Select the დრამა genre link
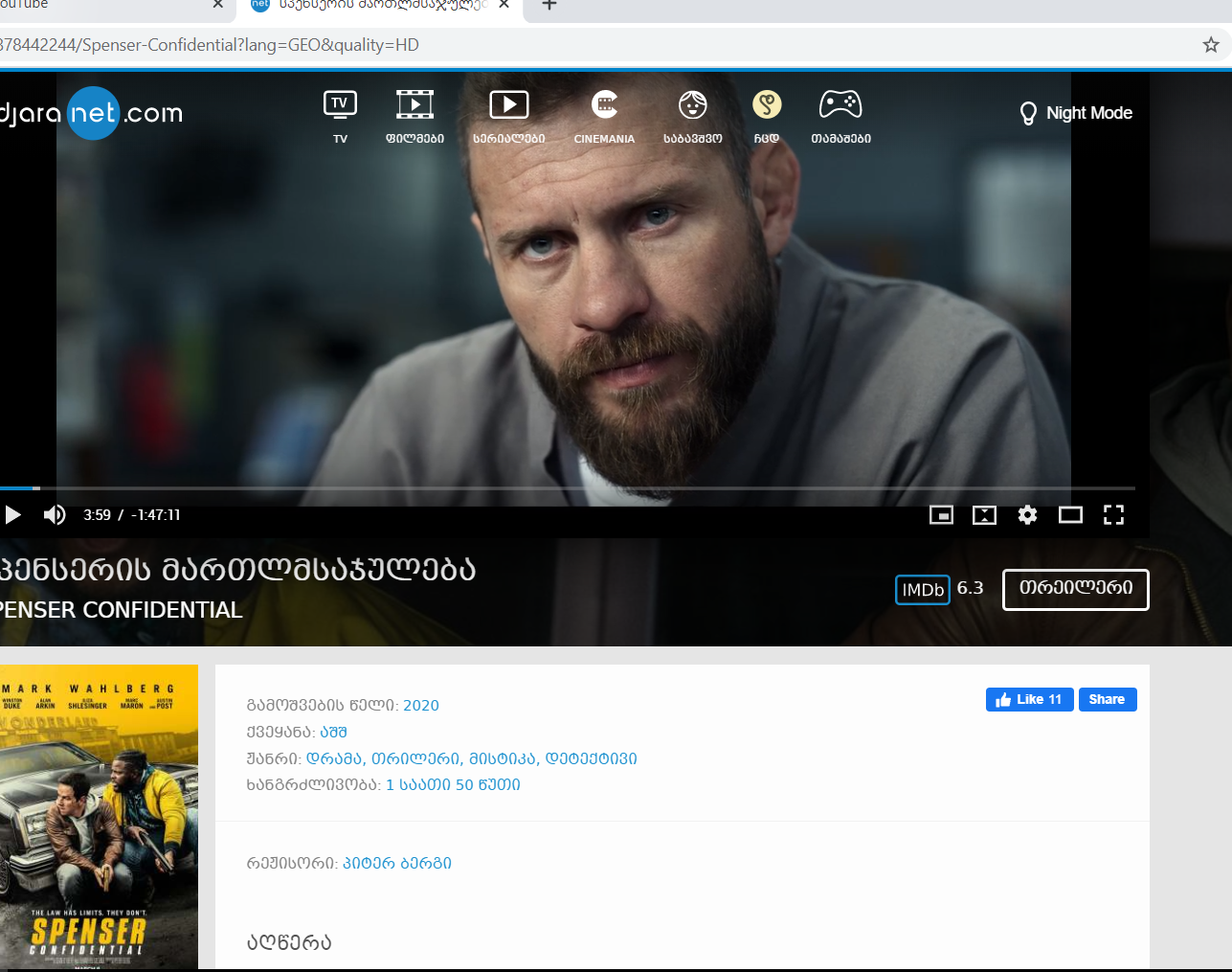 tap(334, 759)
